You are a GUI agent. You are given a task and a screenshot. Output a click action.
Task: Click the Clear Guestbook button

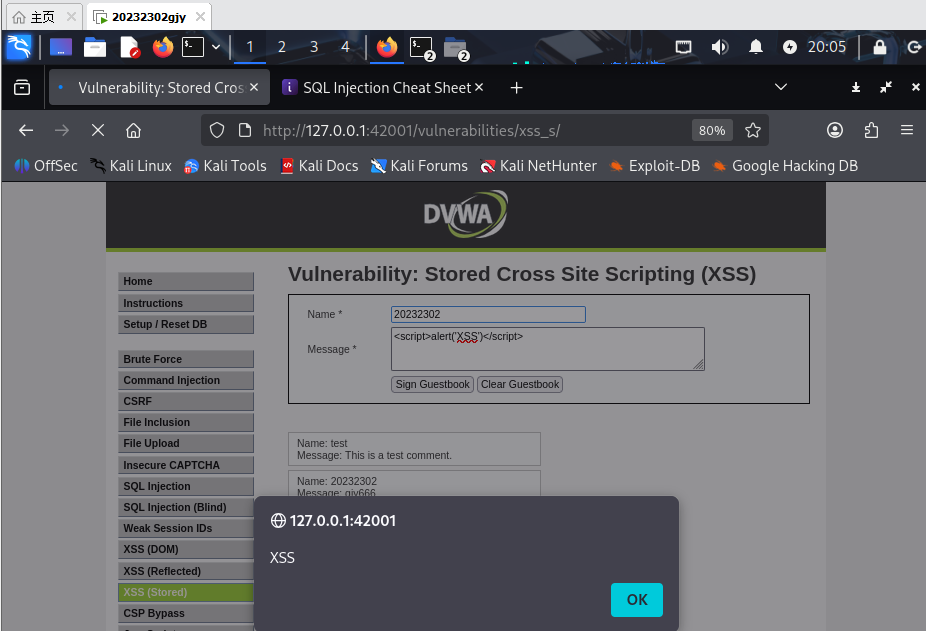pyautogui.click(x=520, y=384)
